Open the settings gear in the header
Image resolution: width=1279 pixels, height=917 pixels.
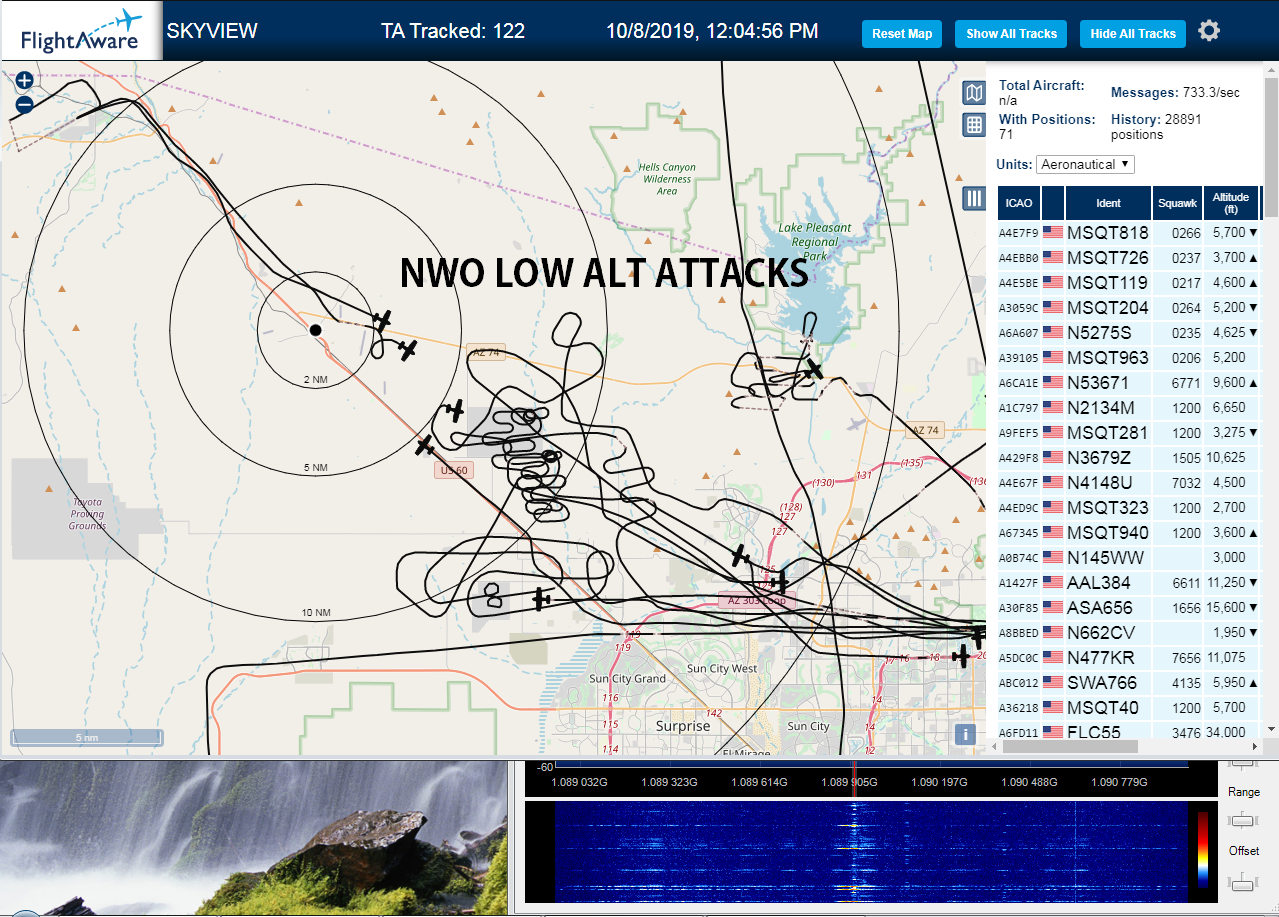click(1209, 32)
